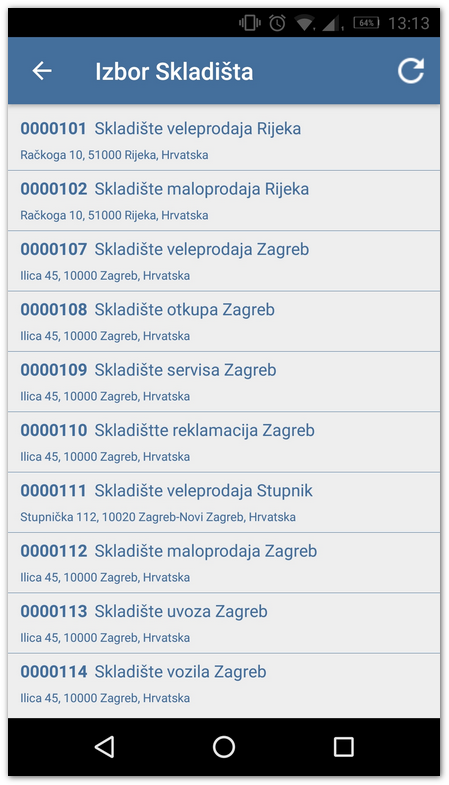The height and width of the screenshot is (785, 449).
Task: Tap the battery 64% indicator
Action: tap(366, 23)
